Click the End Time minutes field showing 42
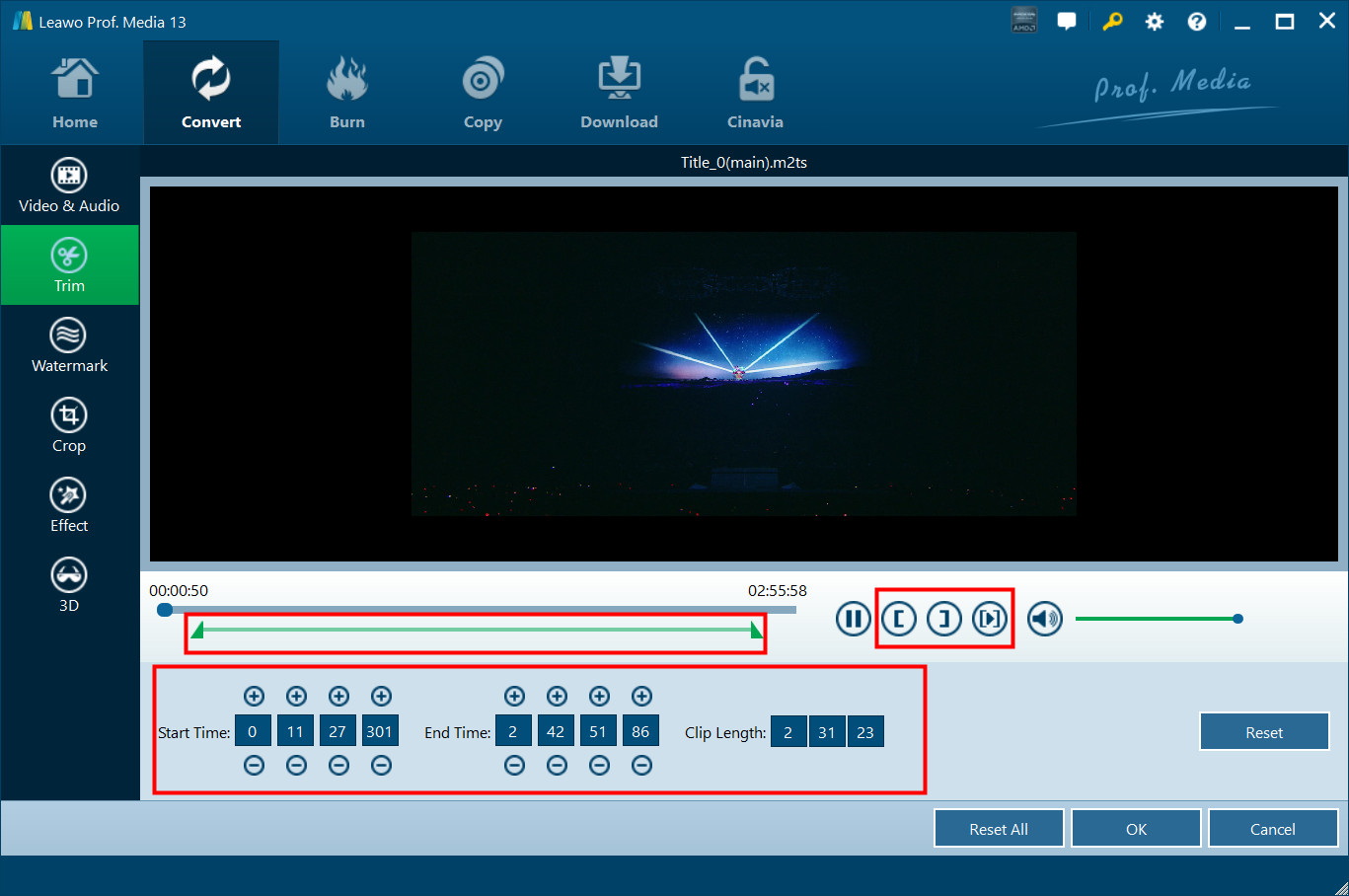This screenshot has height=896, width=1349. pos(556,731)
